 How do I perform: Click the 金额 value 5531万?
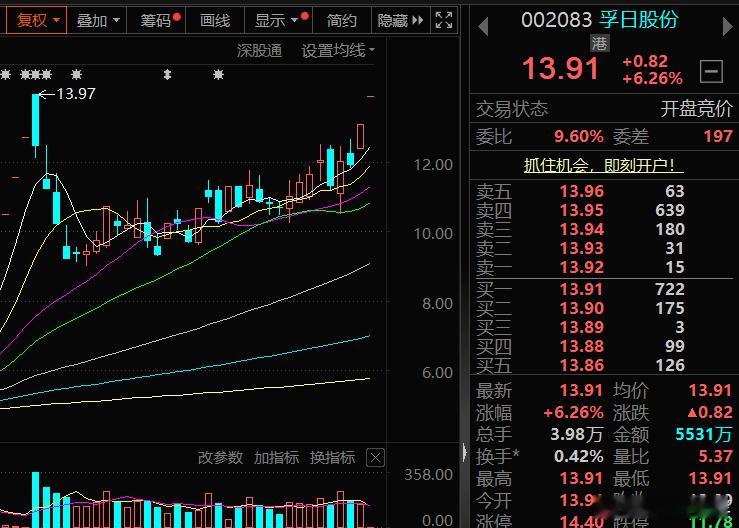click(x=704, y=434)
